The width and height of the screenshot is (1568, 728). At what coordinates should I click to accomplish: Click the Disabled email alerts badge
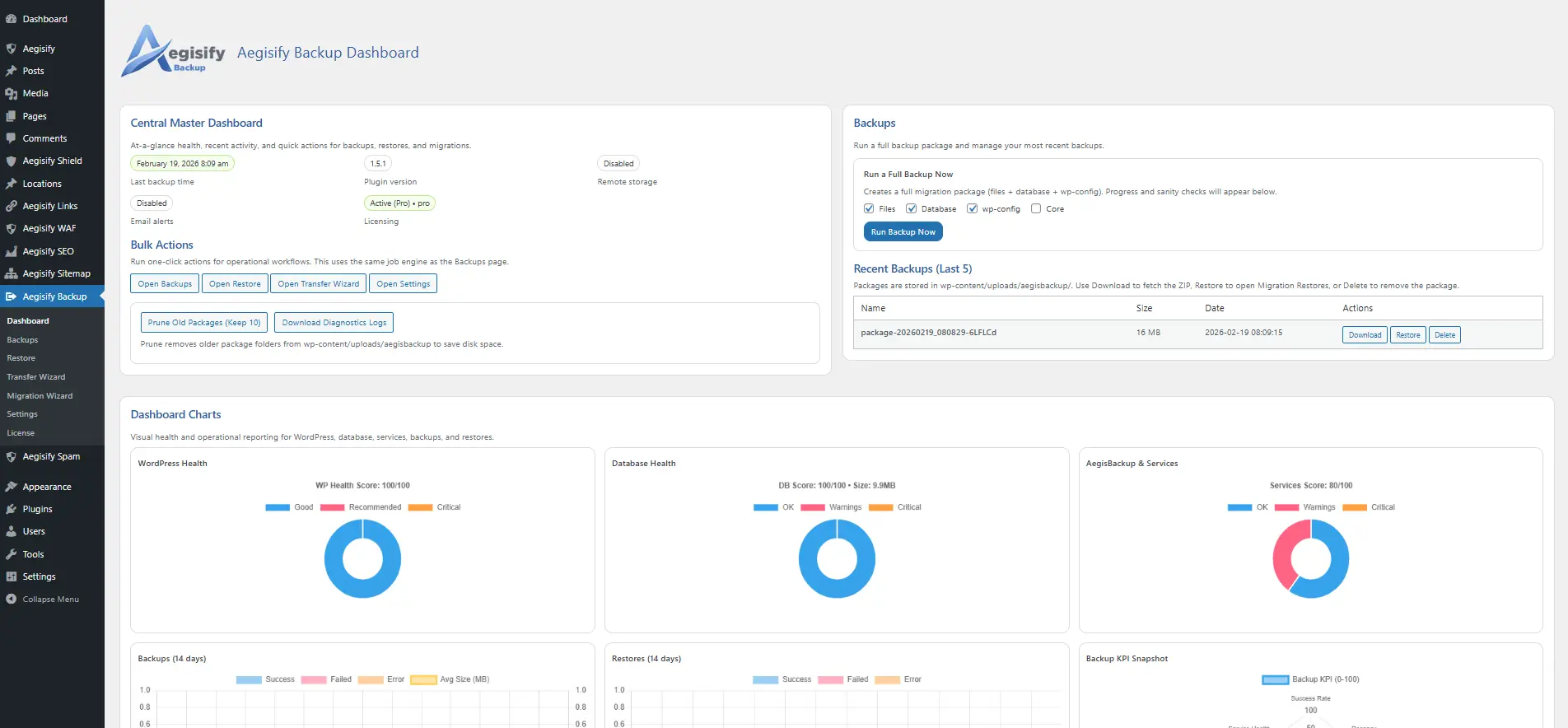click(152, 203)
